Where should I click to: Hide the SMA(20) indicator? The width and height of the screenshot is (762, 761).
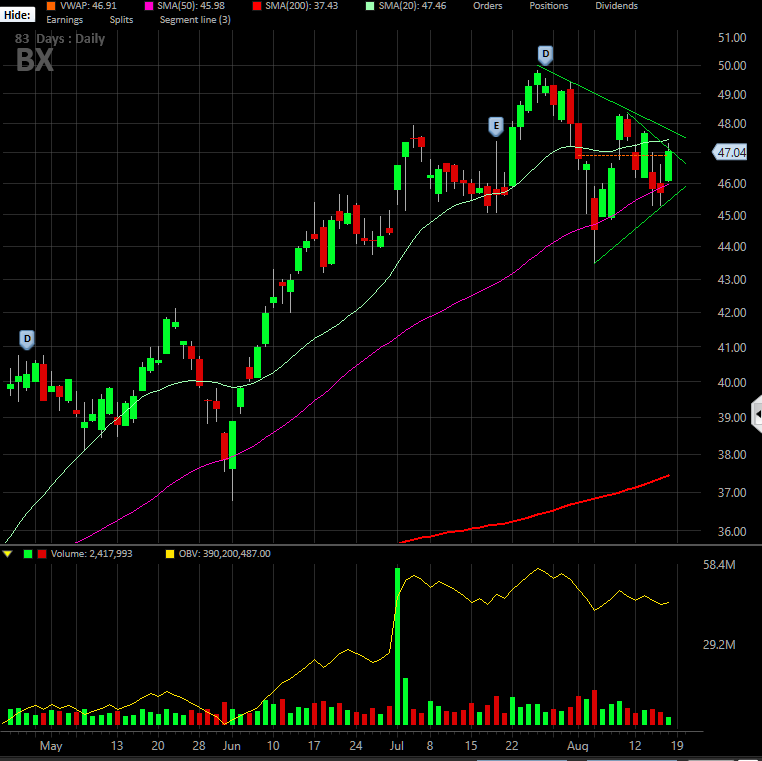point(412,6)
